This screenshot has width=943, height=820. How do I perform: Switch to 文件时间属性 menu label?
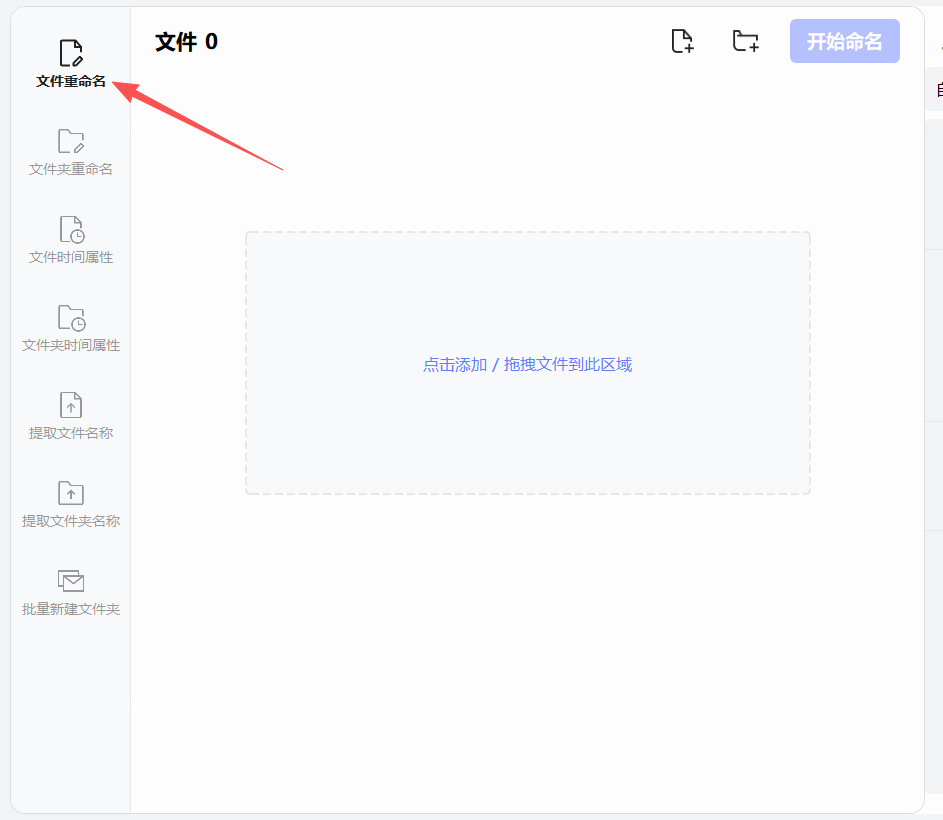tap(71, 257)
